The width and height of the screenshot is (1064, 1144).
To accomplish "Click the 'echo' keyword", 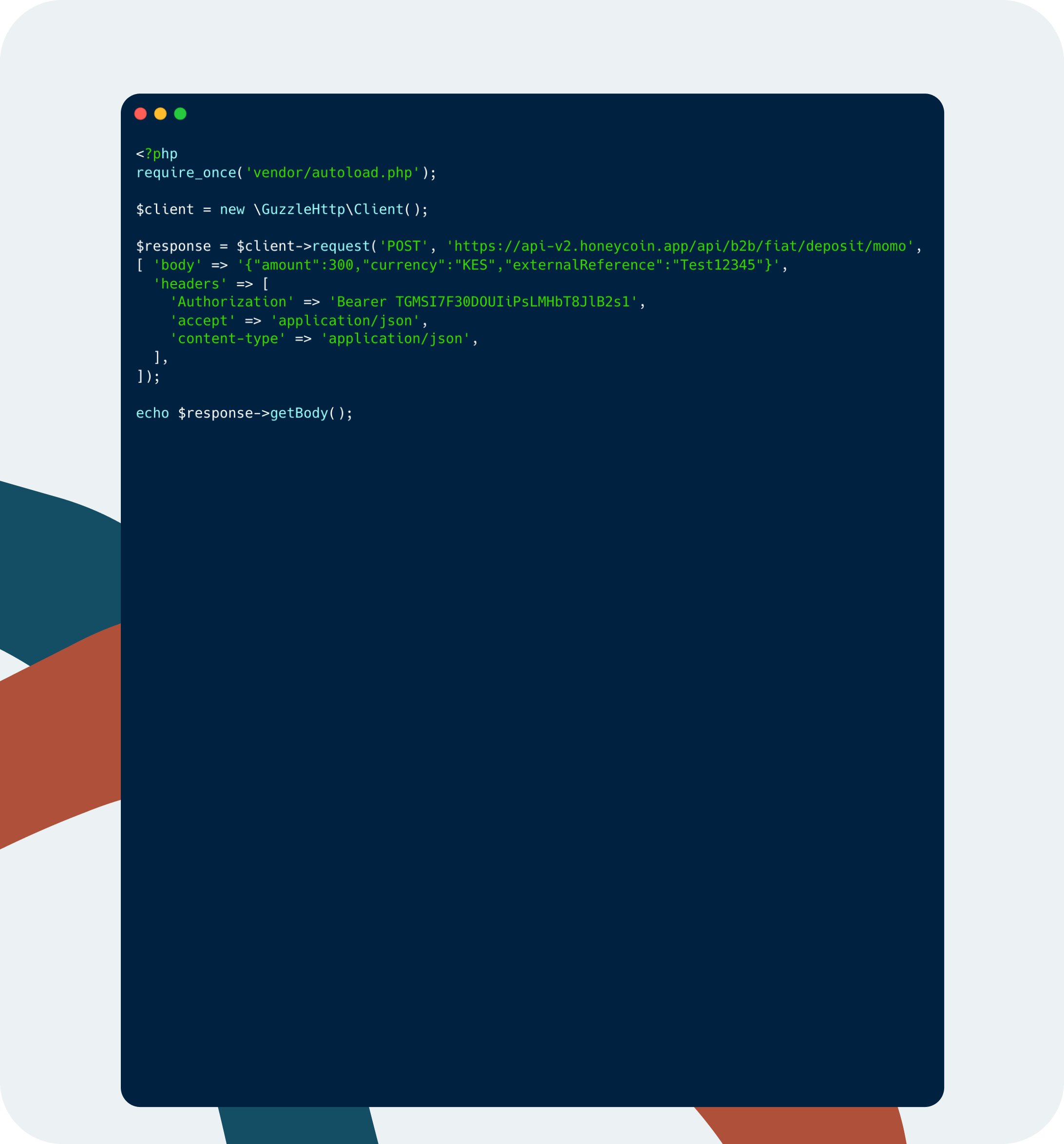I will pyautogui.click(x=152, y=414).
